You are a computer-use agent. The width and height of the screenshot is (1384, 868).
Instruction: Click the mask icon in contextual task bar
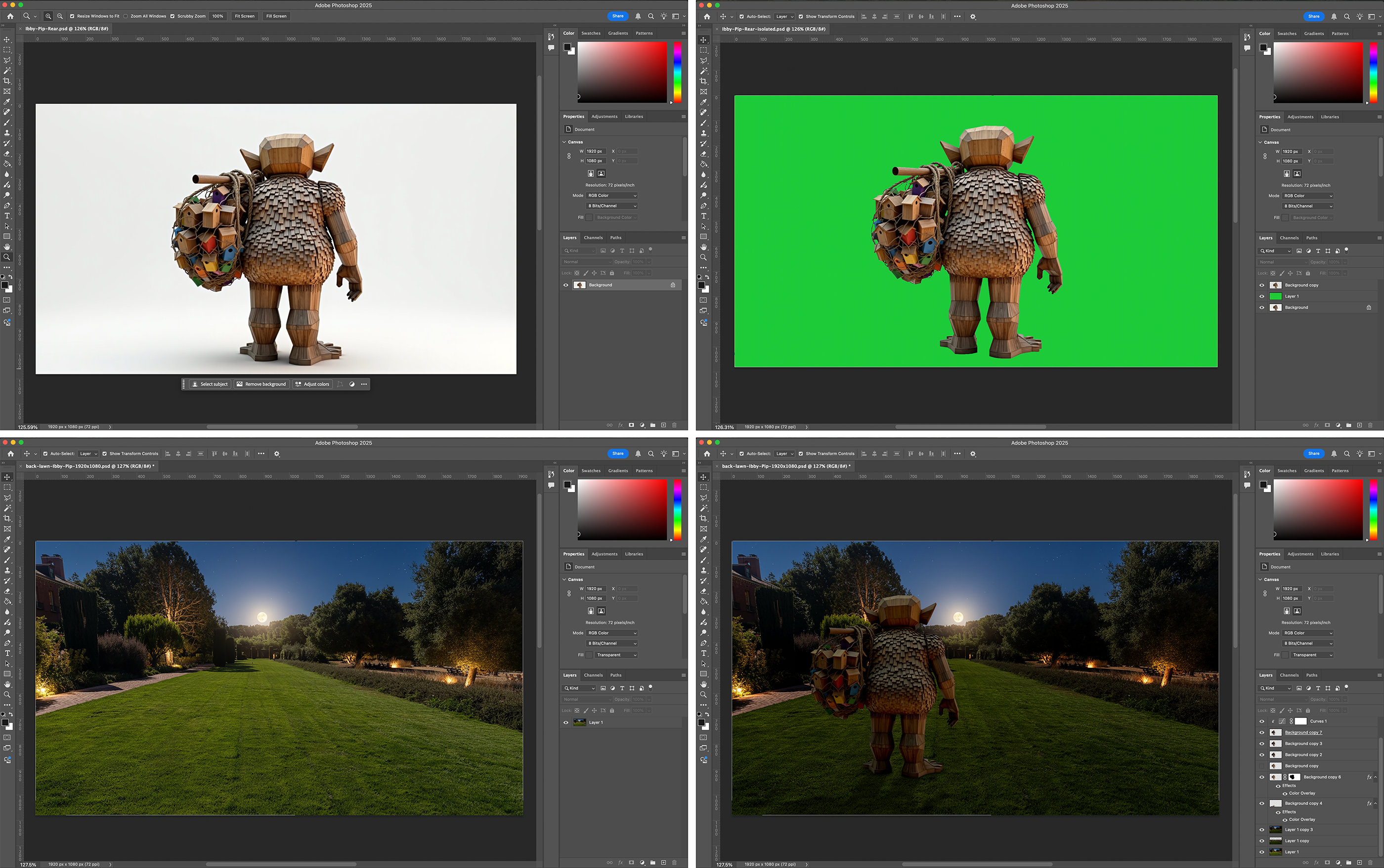pos(352,384)
